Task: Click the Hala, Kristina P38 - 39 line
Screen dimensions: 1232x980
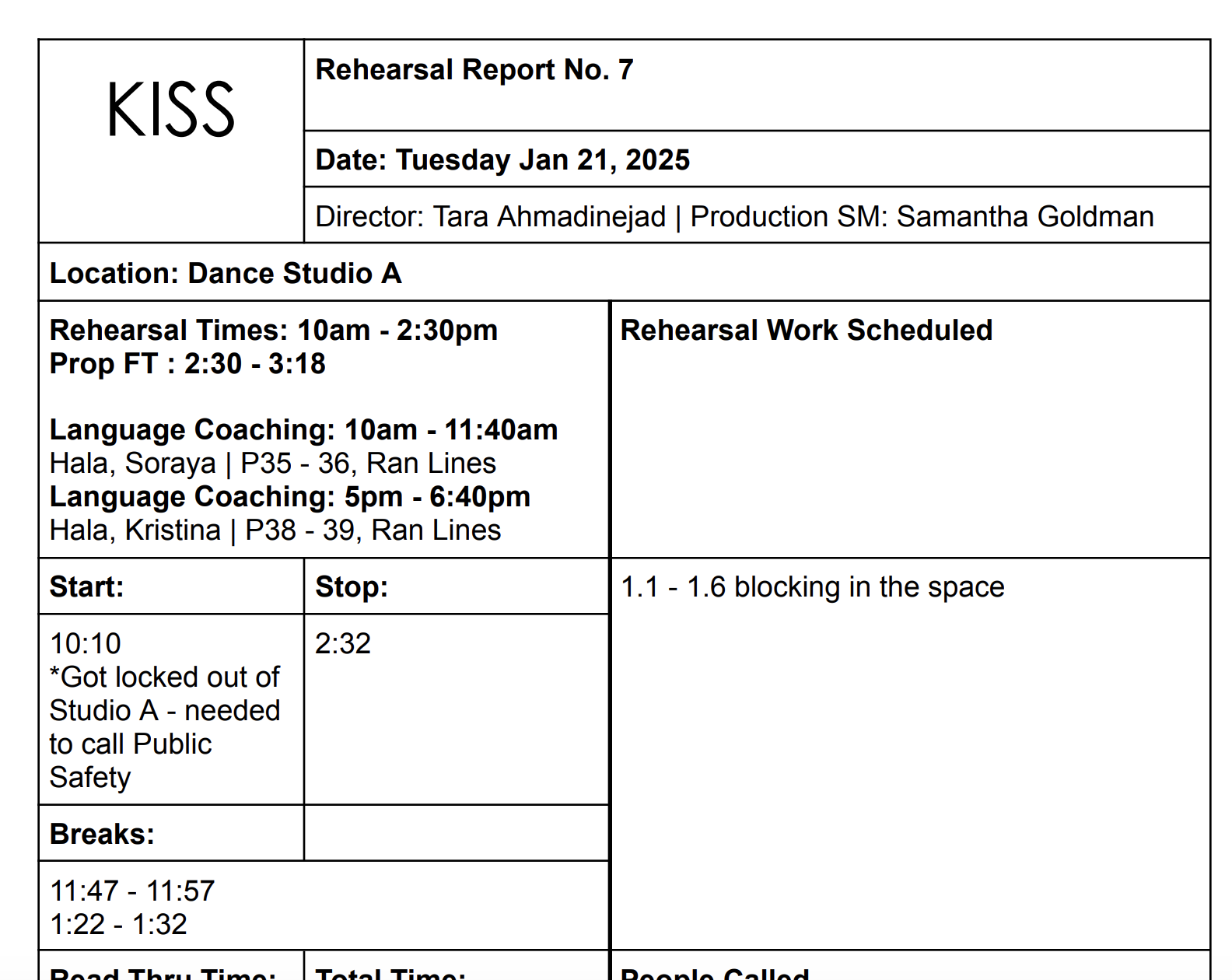Action: click(275, 530)
